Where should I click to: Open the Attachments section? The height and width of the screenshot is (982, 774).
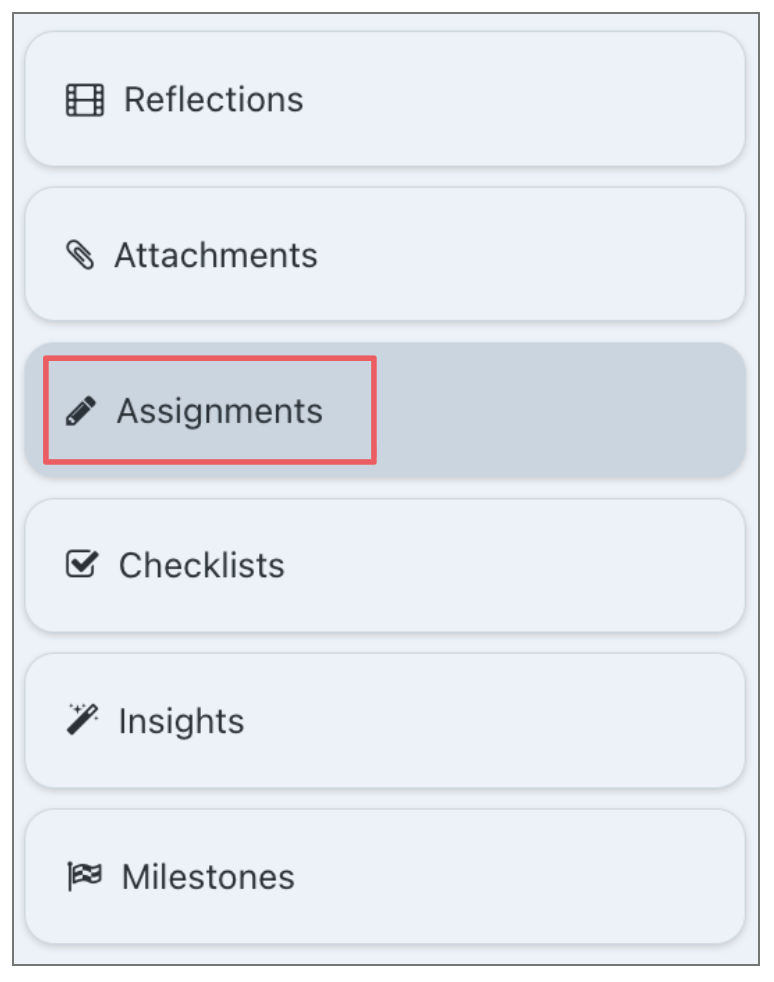point(385,254)
